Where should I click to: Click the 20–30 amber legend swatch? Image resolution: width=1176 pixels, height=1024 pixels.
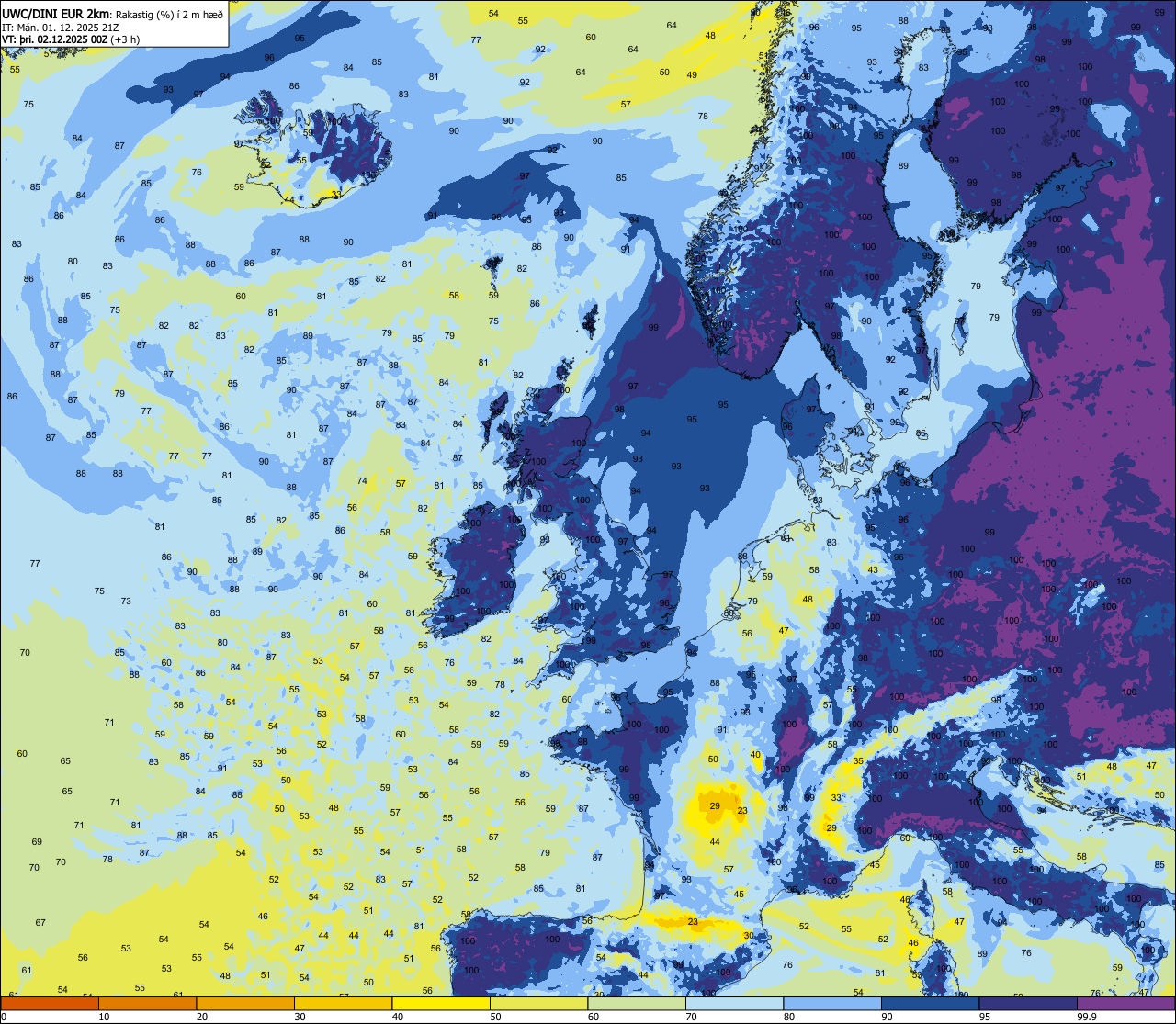point(245,1003)
